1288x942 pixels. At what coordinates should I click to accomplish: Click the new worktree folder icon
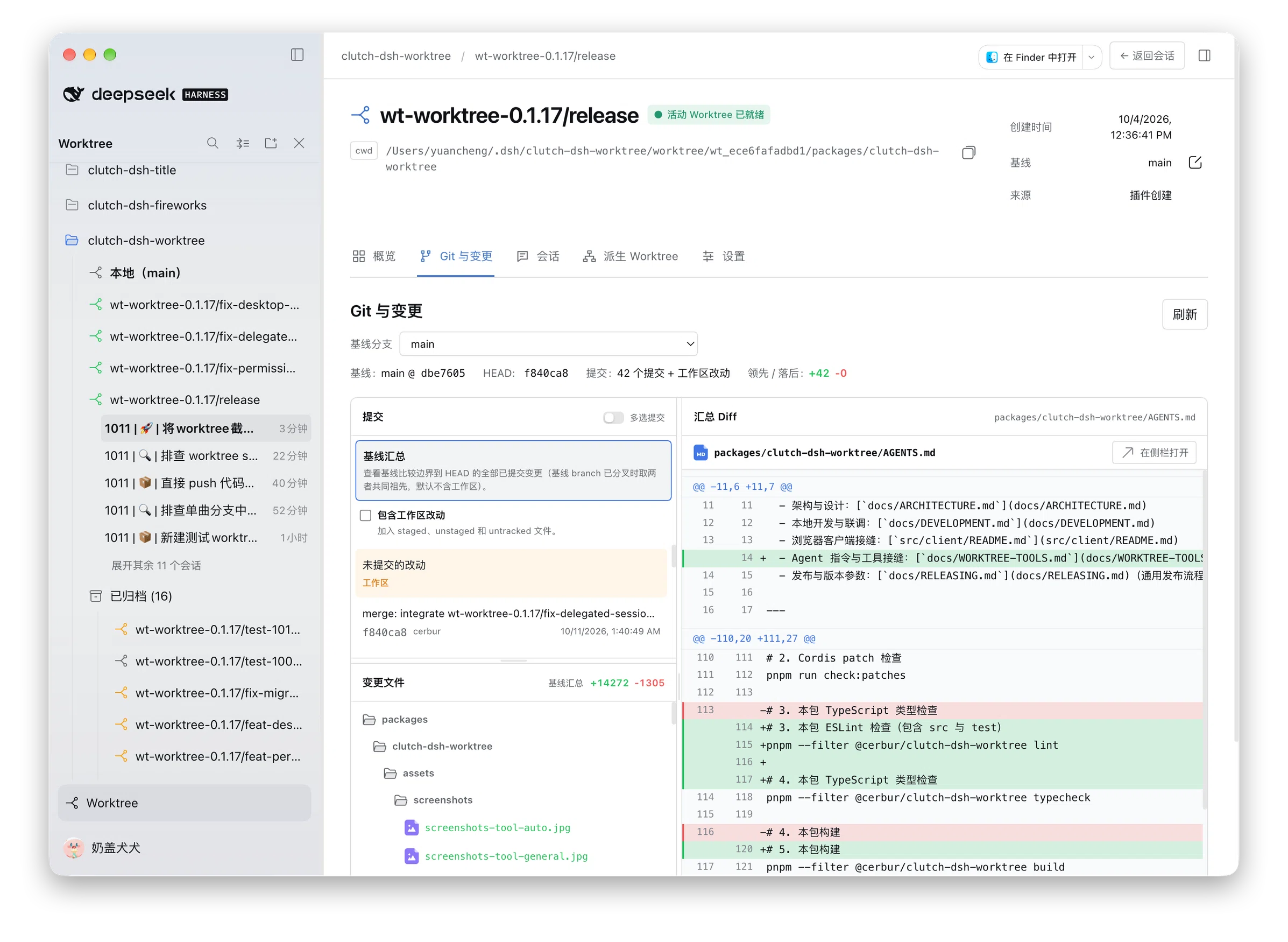click(271, 143)
